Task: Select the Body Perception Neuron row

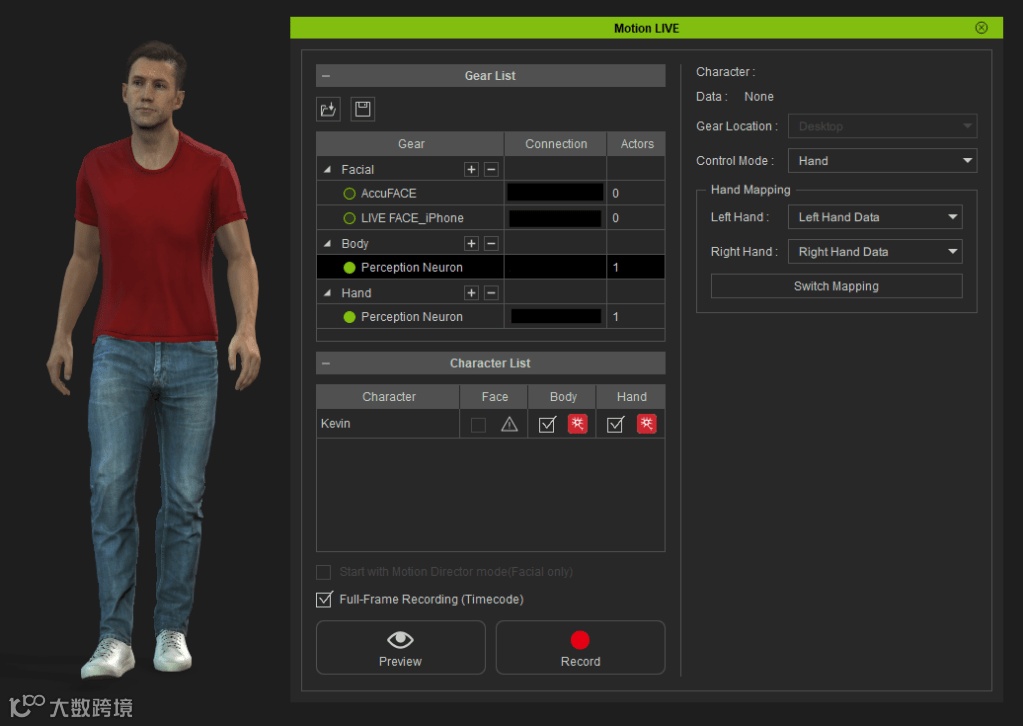Action: pyautogui.click(x=412, y=268)
